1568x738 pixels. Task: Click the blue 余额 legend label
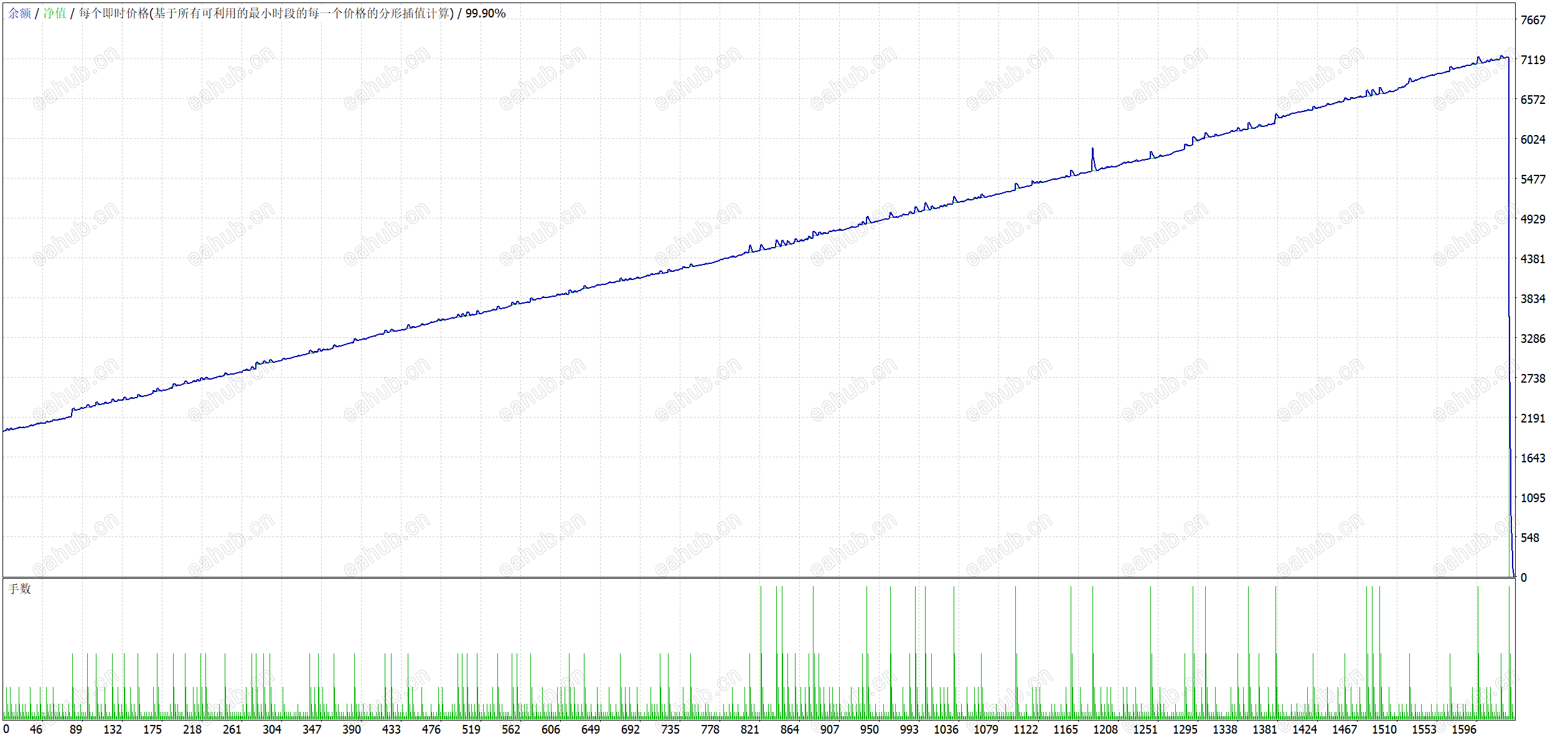pos(19,13)
